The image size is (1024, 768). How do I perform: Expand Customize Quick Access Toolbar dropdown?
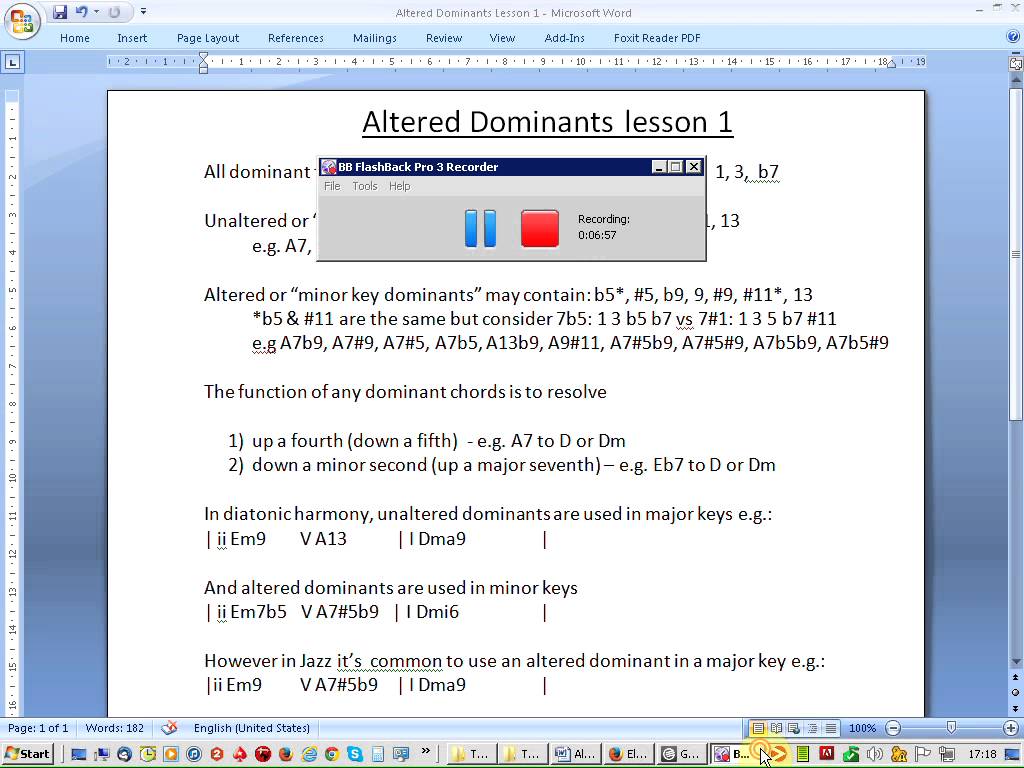[x=143, y=12]
